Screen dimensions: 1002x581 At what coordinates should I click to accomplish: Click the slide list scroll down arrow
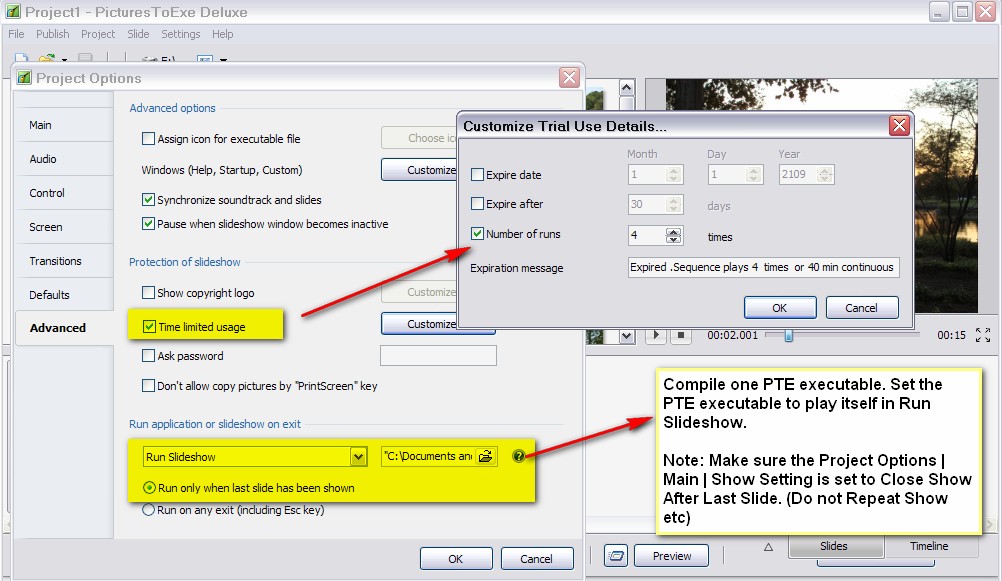click(x=626, y=336)
